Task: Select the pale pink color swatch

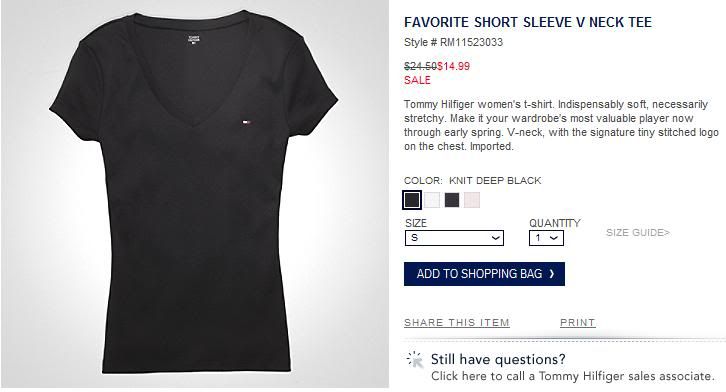Action: pos(472,200)
